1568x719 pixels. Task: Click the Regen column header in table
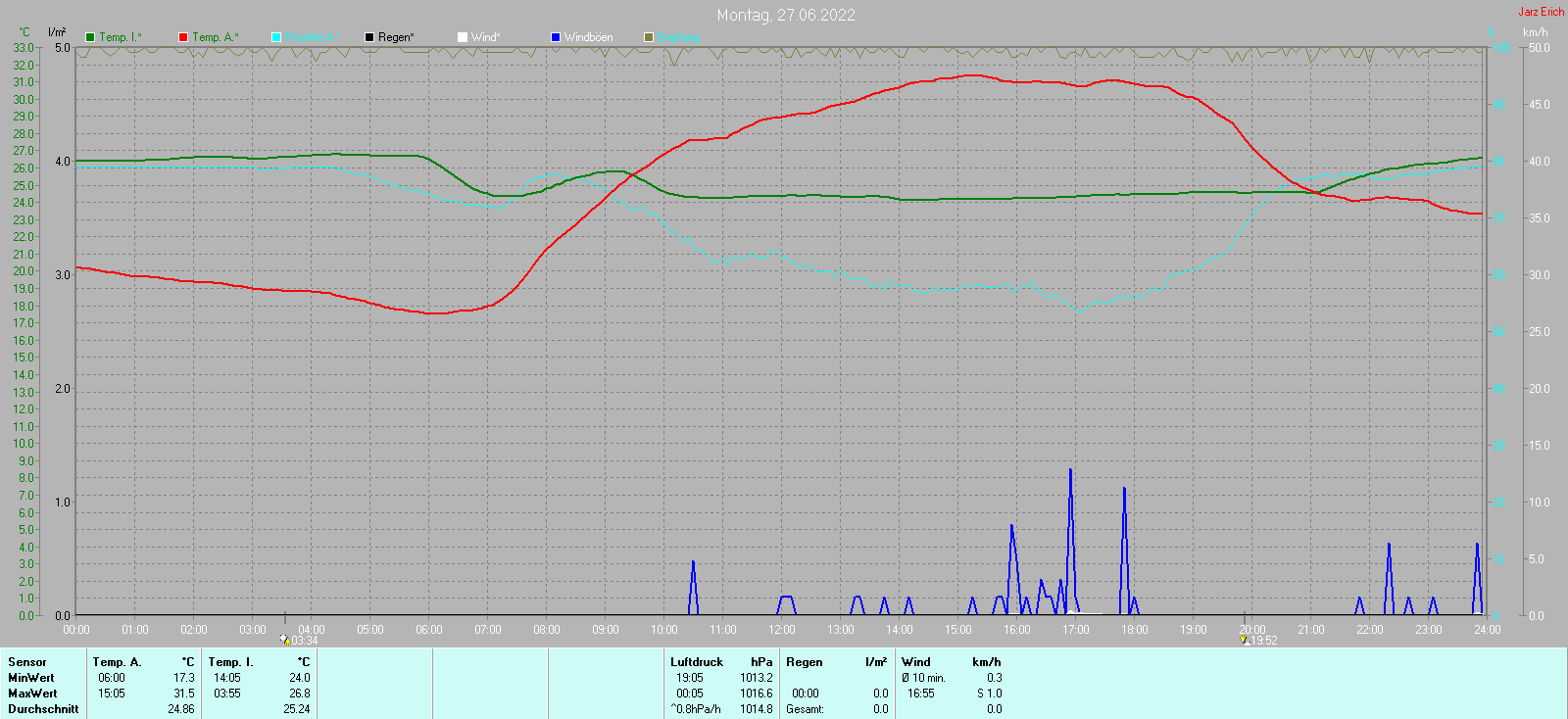pos(805,662)
